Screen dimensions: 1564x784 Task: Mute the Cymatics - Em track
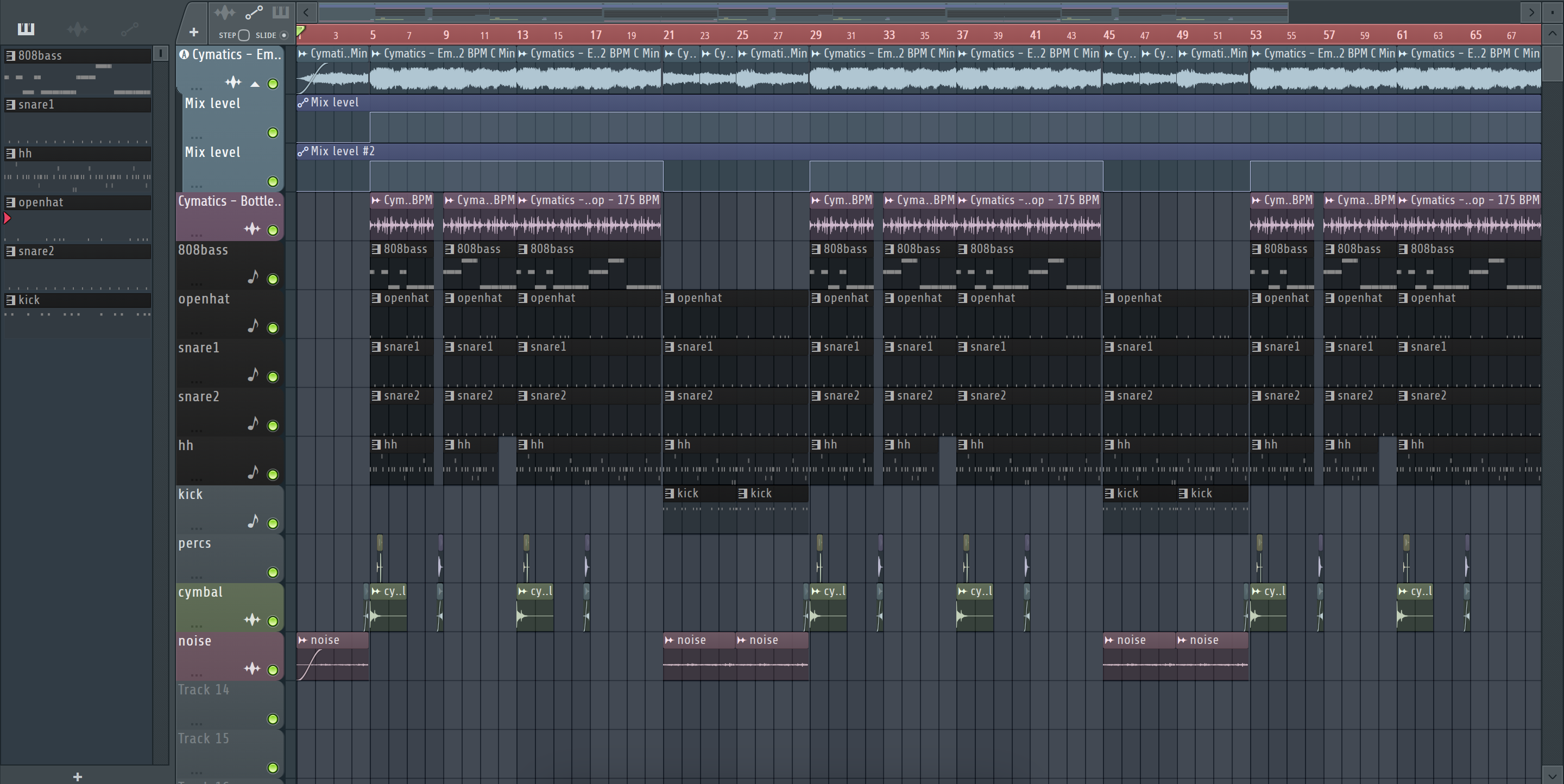click(x=273, y=84)
